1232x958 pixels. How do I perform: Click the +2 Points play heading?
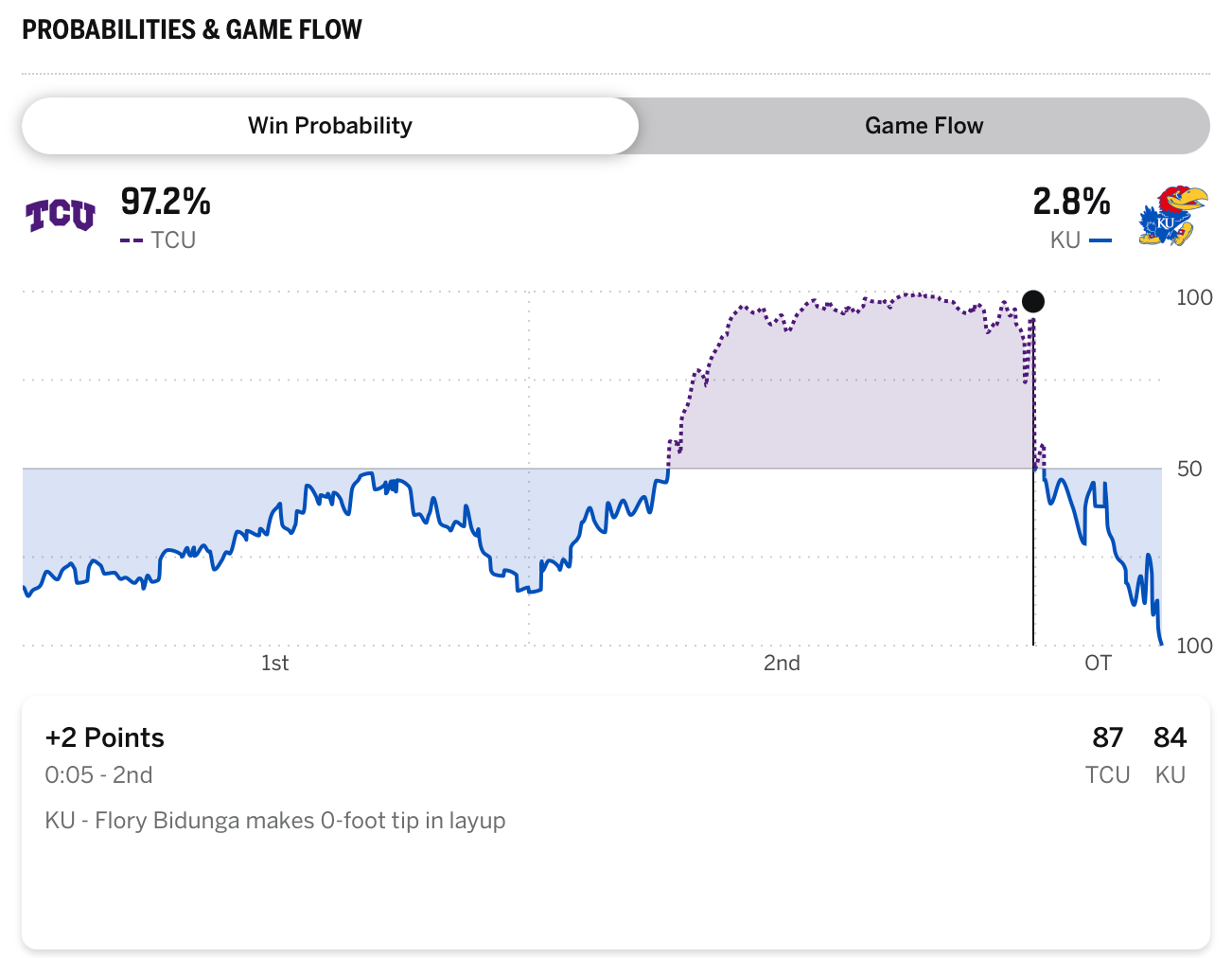coord(105,737)
